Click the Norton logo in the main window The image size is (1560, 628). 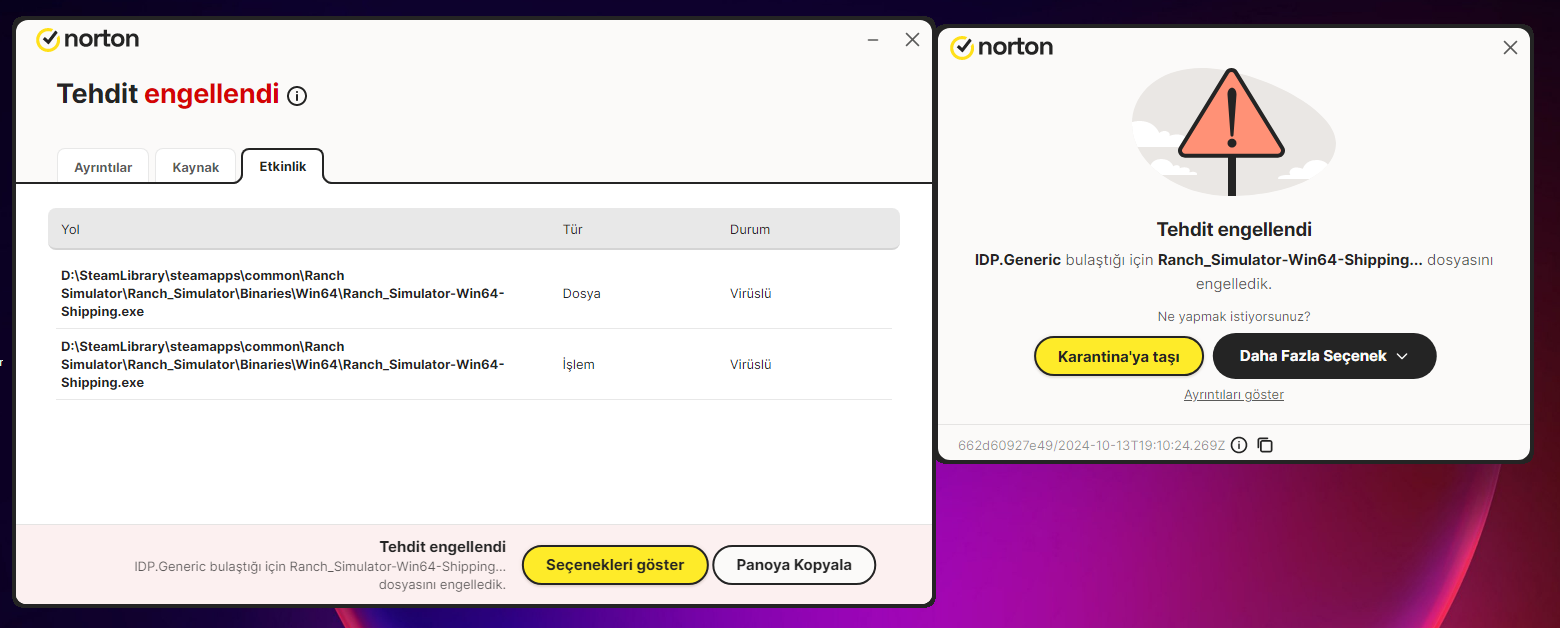88,39
